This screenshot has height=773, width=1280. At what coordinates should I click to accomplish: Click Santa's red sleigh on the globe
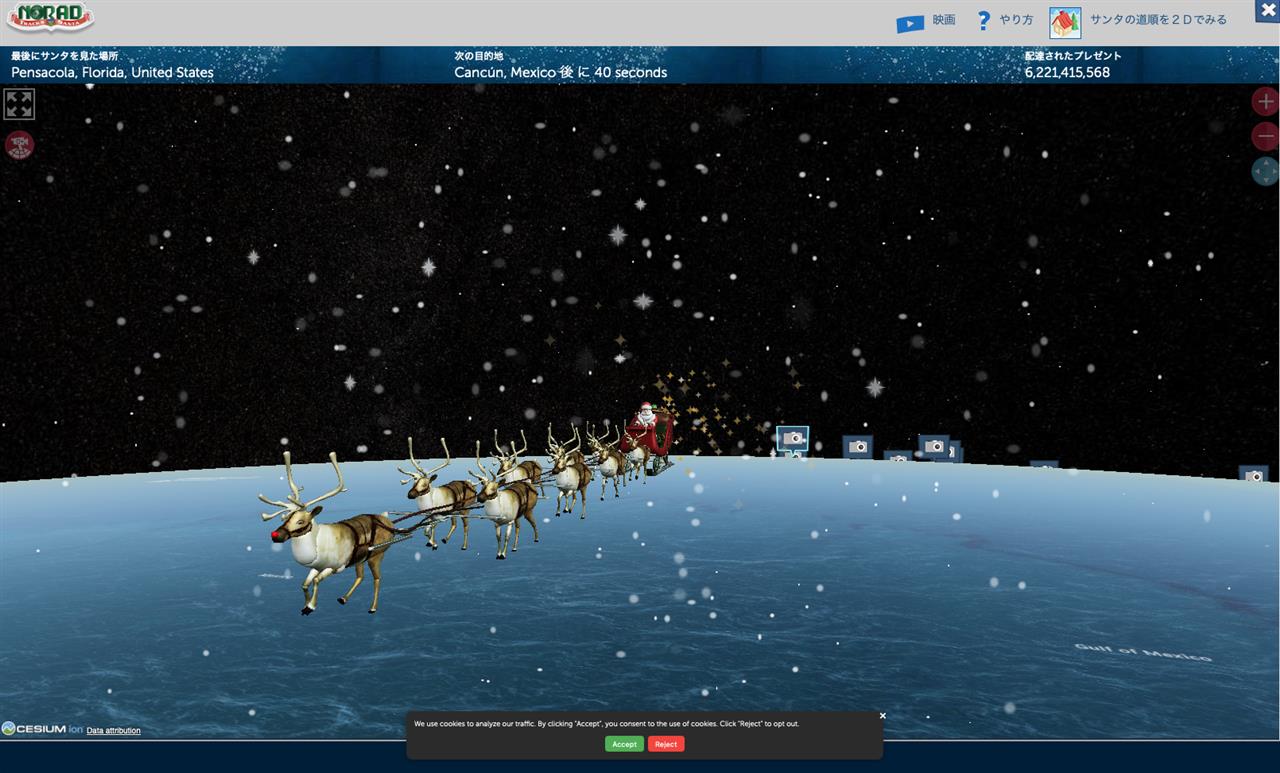tap(652, 438)
